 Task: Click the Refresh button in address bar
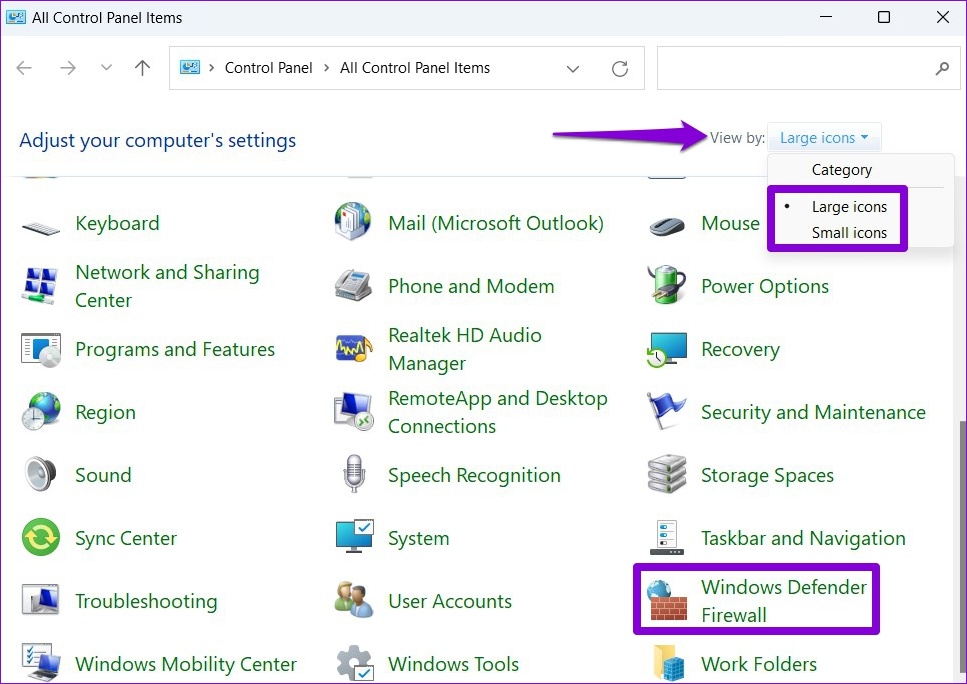pos(620,69)
